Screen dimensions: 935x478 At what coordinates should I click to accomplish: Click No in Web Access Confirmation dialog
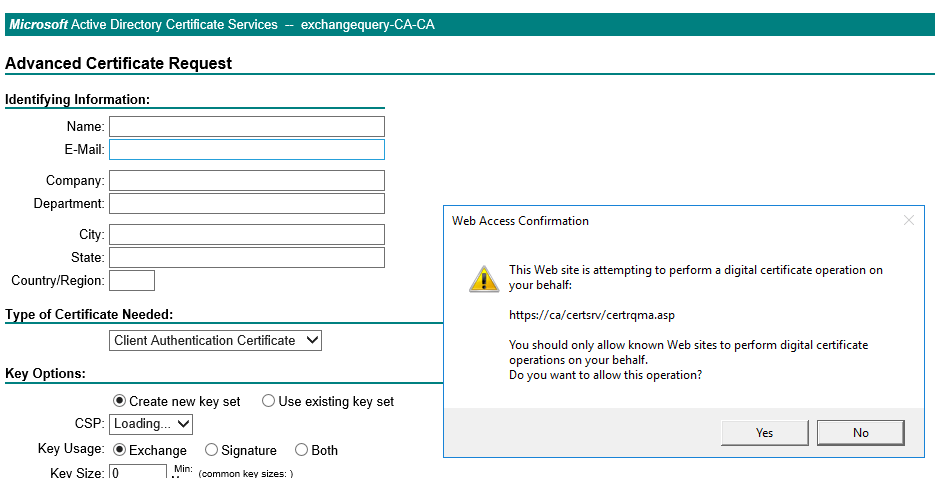coord(860,433)
